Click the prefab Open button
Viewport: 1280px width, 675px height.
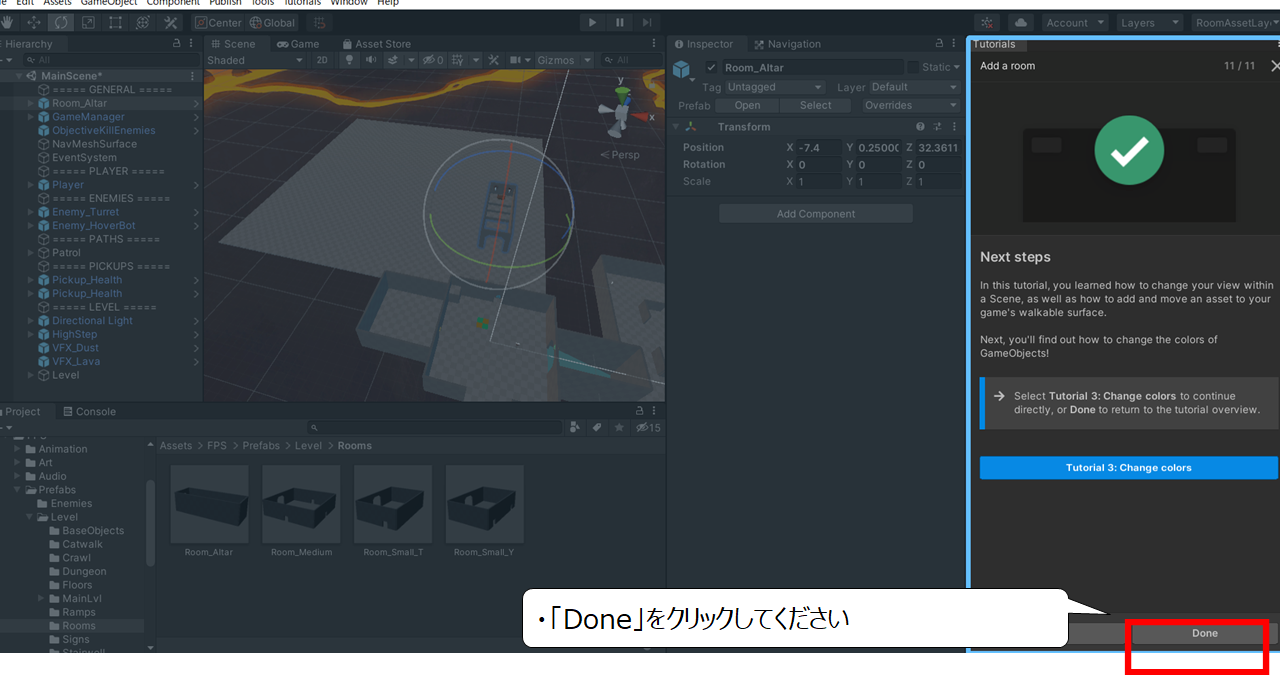747,105
